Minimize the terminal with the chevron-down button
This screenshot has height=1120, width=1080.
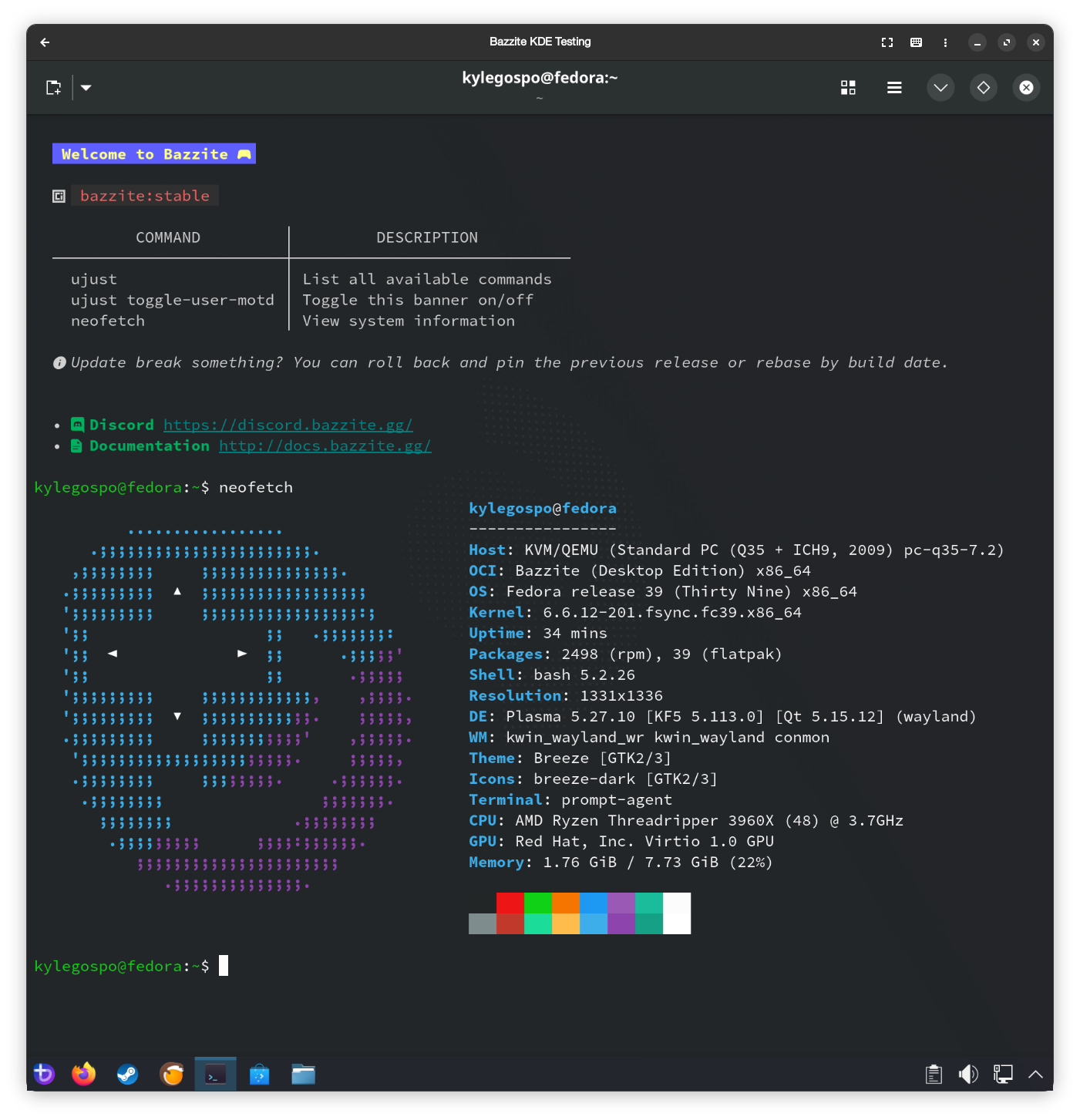click(940, 88)
